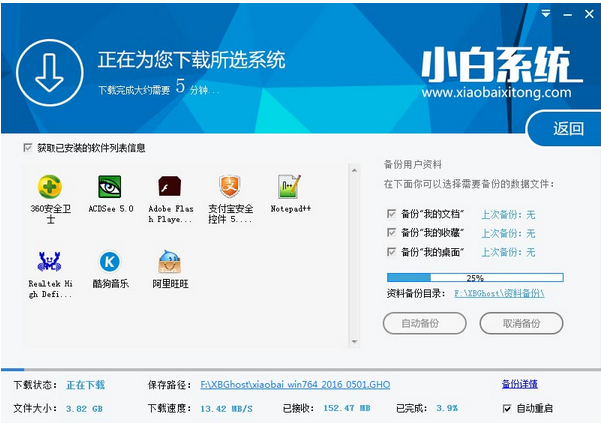Click the Notepad++ icon
Screen dimensions: 601x426
click(290, 187)
